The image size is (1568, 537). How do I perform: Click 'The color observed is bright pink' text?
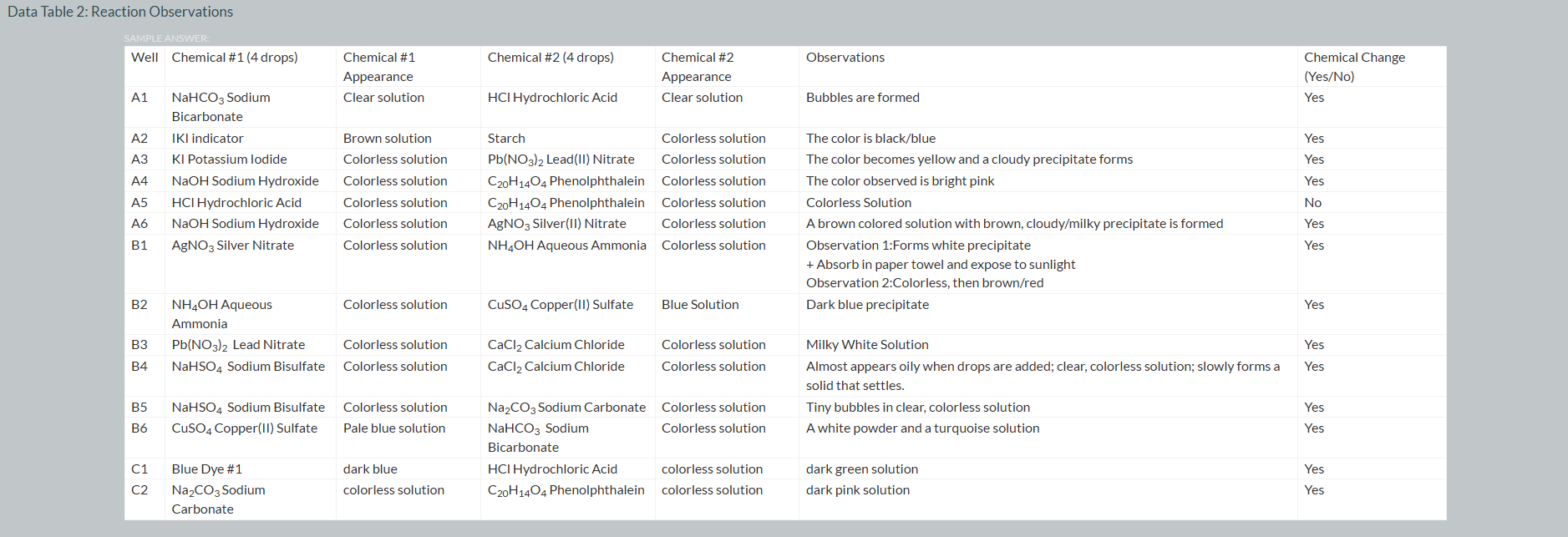[x=900, y=181]
